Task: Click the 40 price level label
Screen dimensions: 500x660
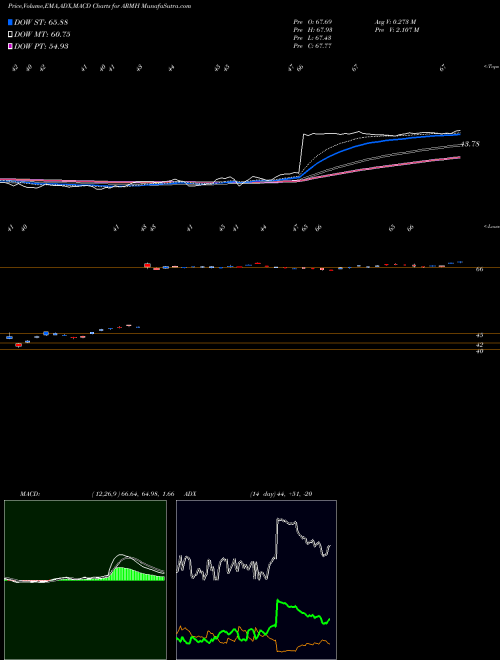Action: pos(479,351)
